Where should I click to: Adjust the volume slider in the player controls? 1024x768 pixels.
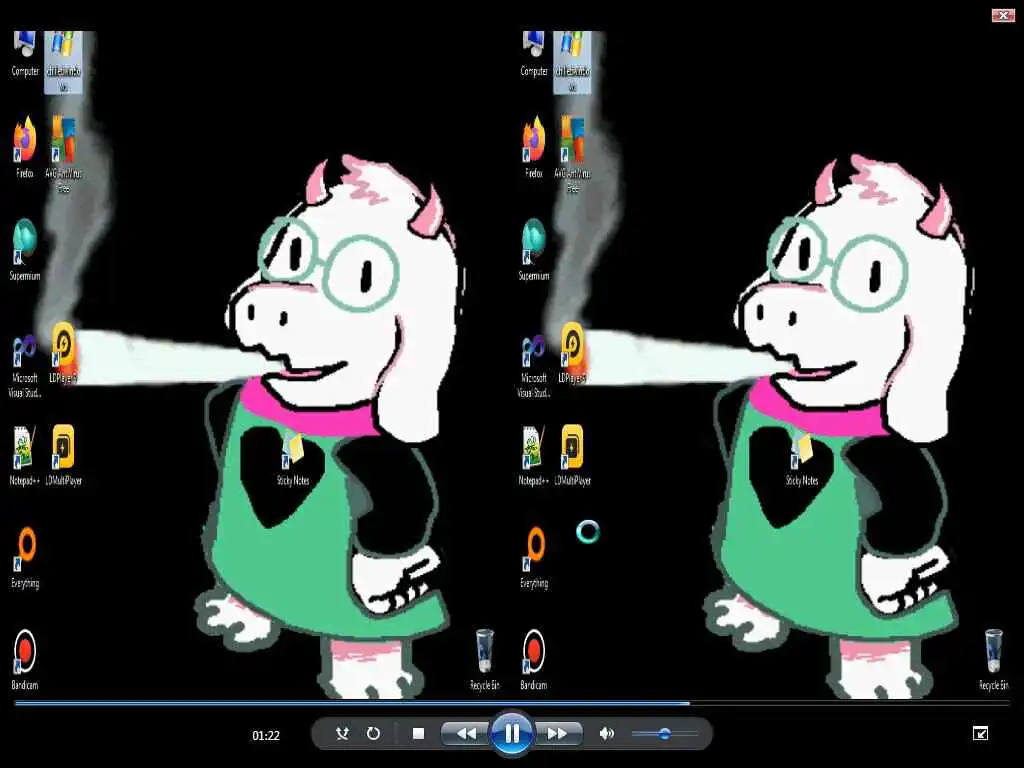pyautogui.click(x=665, y=734)
